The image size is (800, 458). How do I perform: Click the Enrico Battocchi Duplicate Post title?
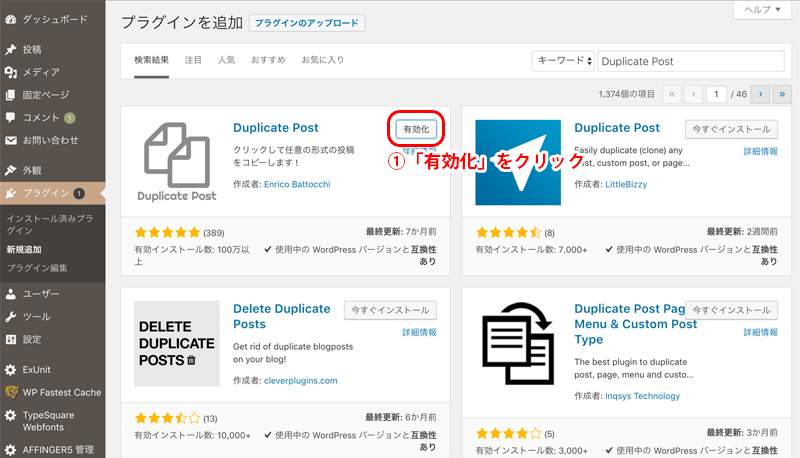click(276, 128)
